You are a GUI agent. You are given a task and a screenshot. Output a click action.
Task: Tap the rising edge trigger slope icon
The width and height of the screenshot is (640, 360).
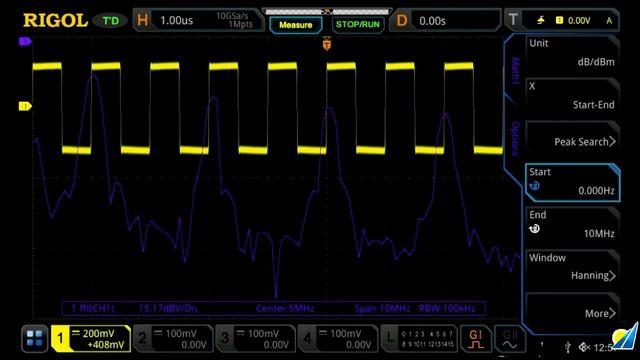tap(541, 20)
